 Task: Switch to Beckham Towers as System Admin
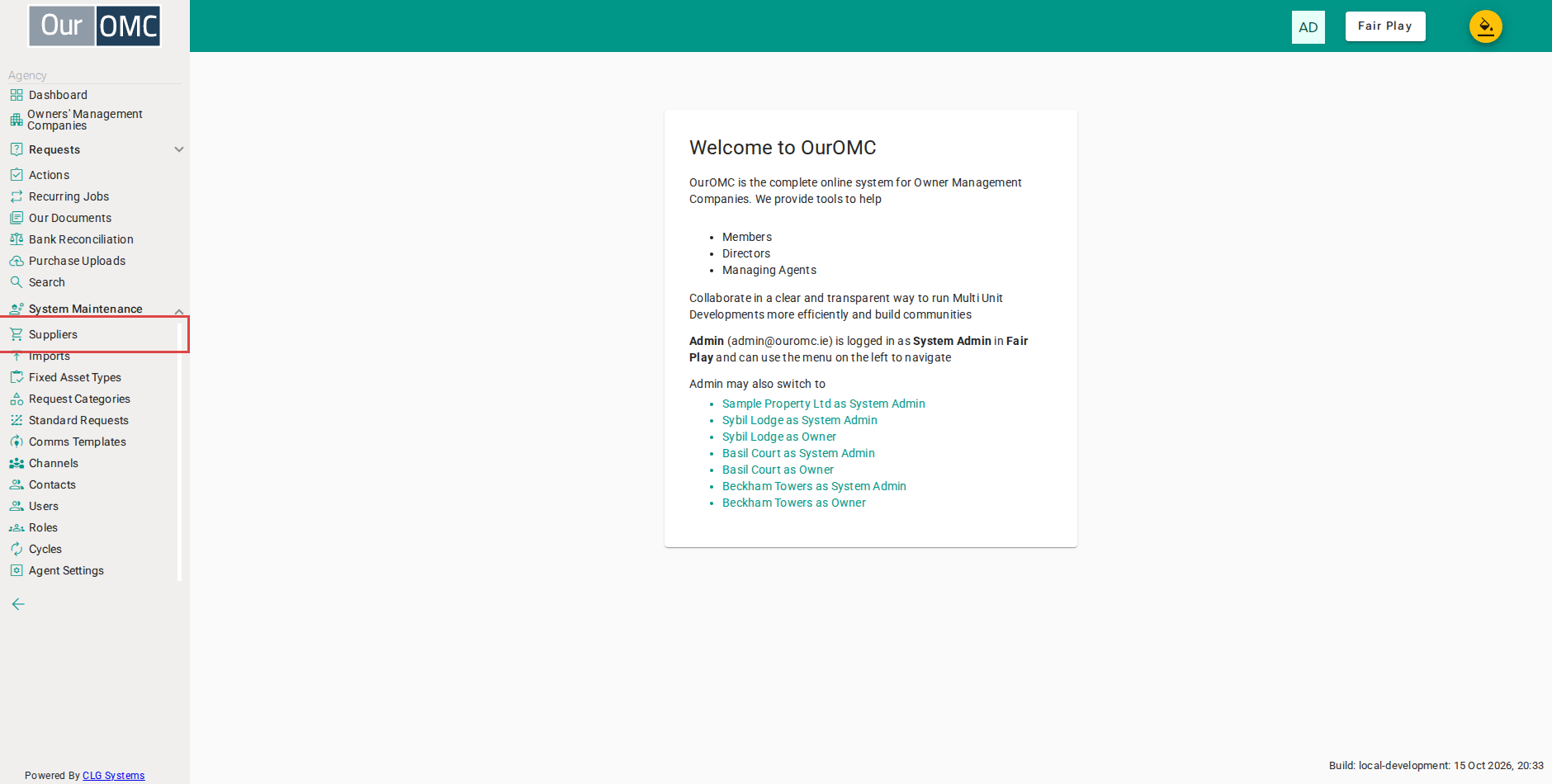point(814,486)
